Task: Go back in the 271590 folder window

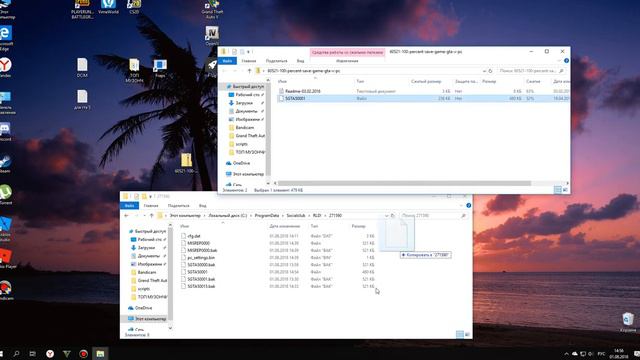Action: (x=126, y=216)
